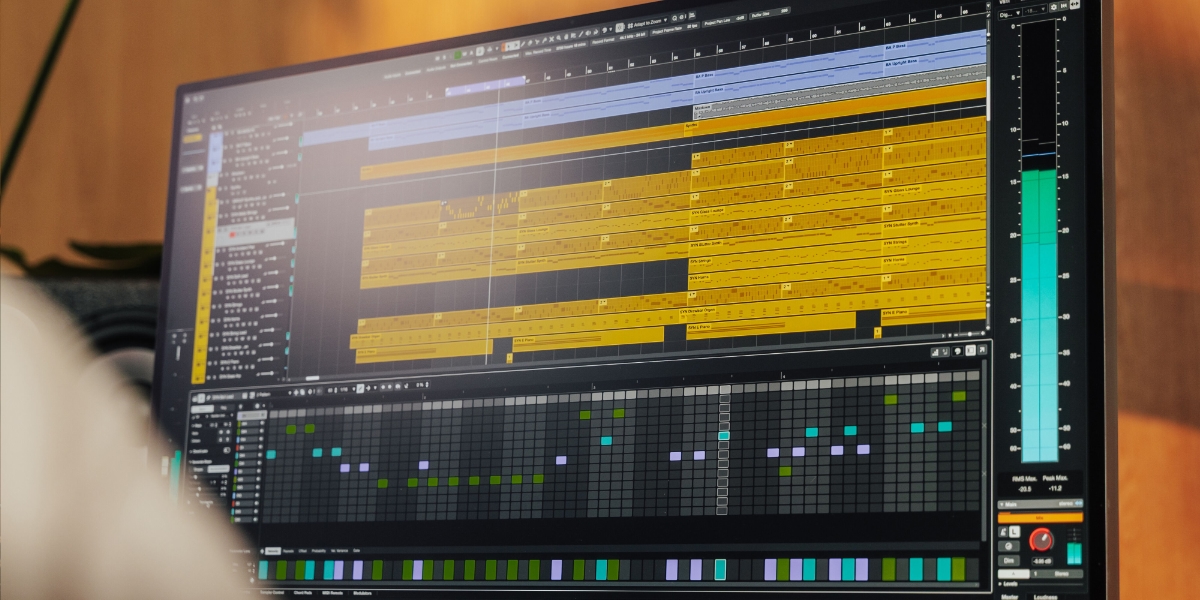Open the Adapt to Zoom dropdown
Image resolution: width=1200 pixels, height=600 pixels.
pos(648,22)
